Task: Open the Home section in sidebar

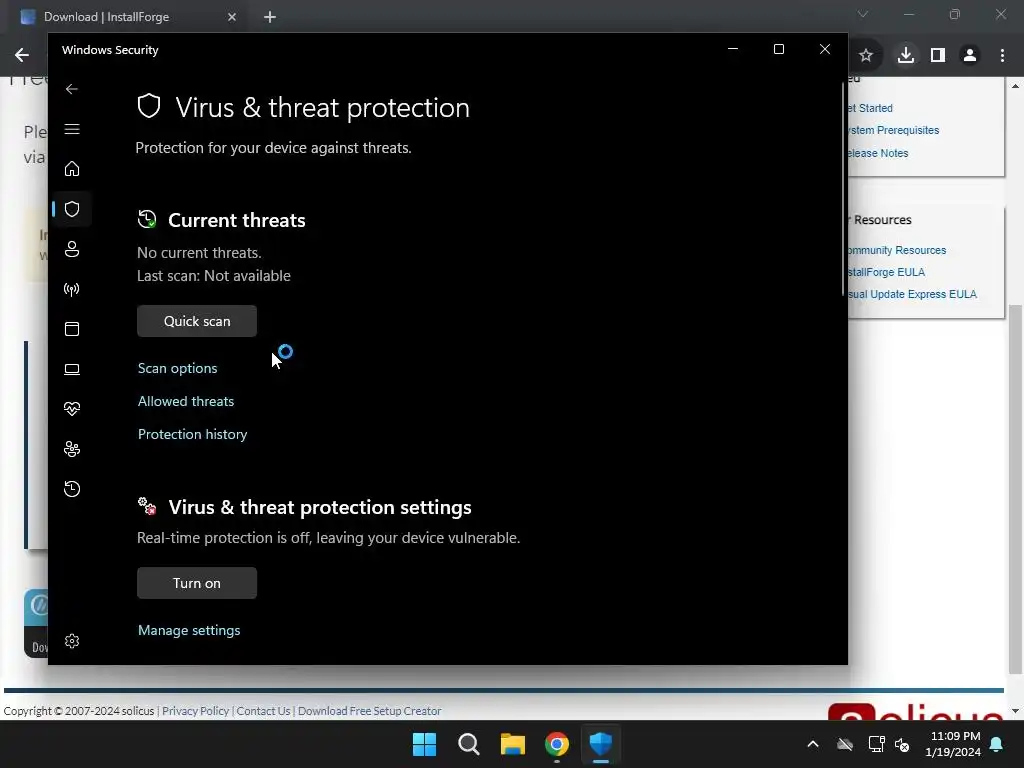Action: [x=72, y=169]
